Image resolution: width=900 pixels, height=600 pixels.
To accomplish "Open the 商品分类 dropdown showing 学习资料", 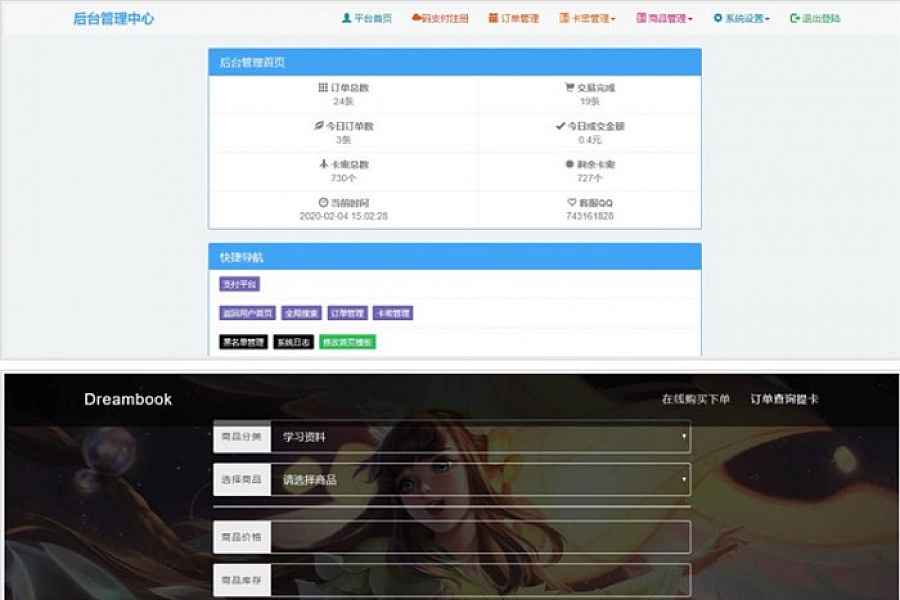I will (x=481, y=437).
